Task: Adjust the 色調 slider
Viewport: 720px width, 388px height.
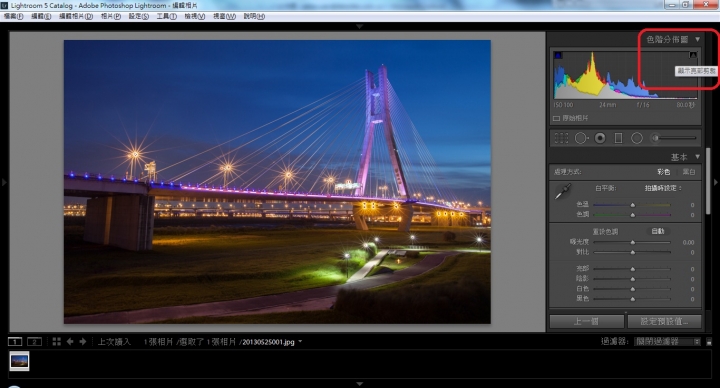Action: [x=632, y=215]
